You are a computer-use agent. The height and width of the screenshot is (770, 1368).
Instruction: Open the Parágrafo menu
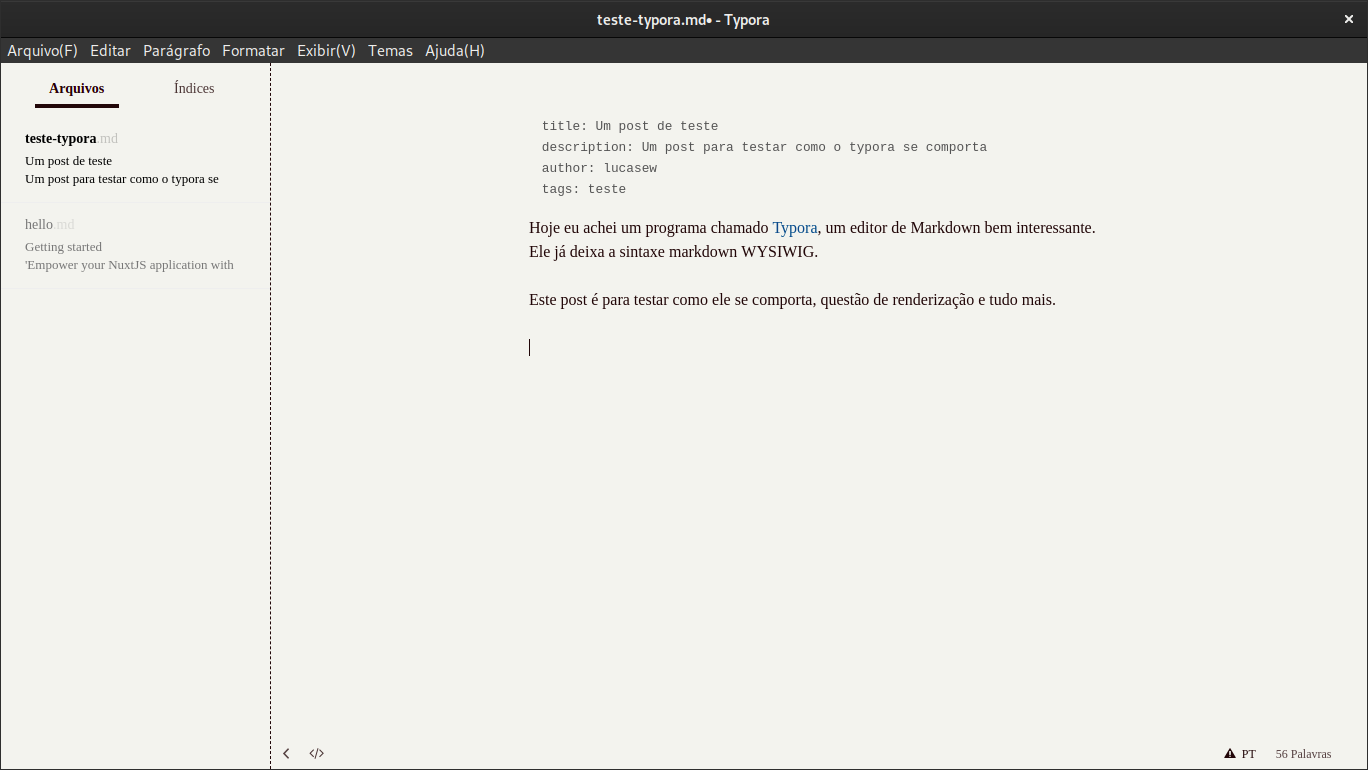click(176, 51)
